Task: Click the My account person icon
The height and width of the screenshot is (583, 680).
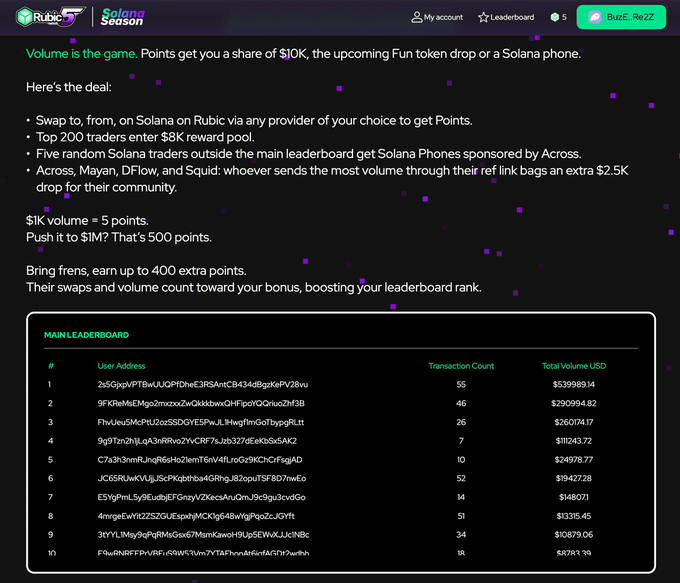Action: (x=416, y=17)
